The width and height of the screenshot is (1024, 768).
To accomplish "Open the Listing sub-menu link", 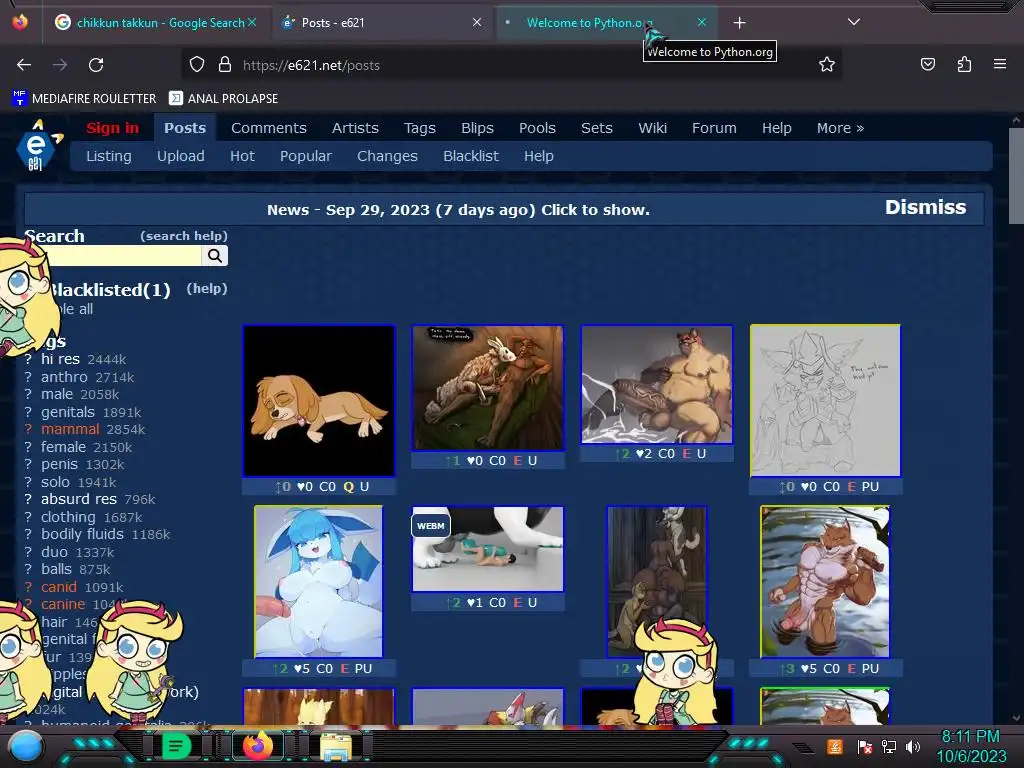I will (108, 156).
